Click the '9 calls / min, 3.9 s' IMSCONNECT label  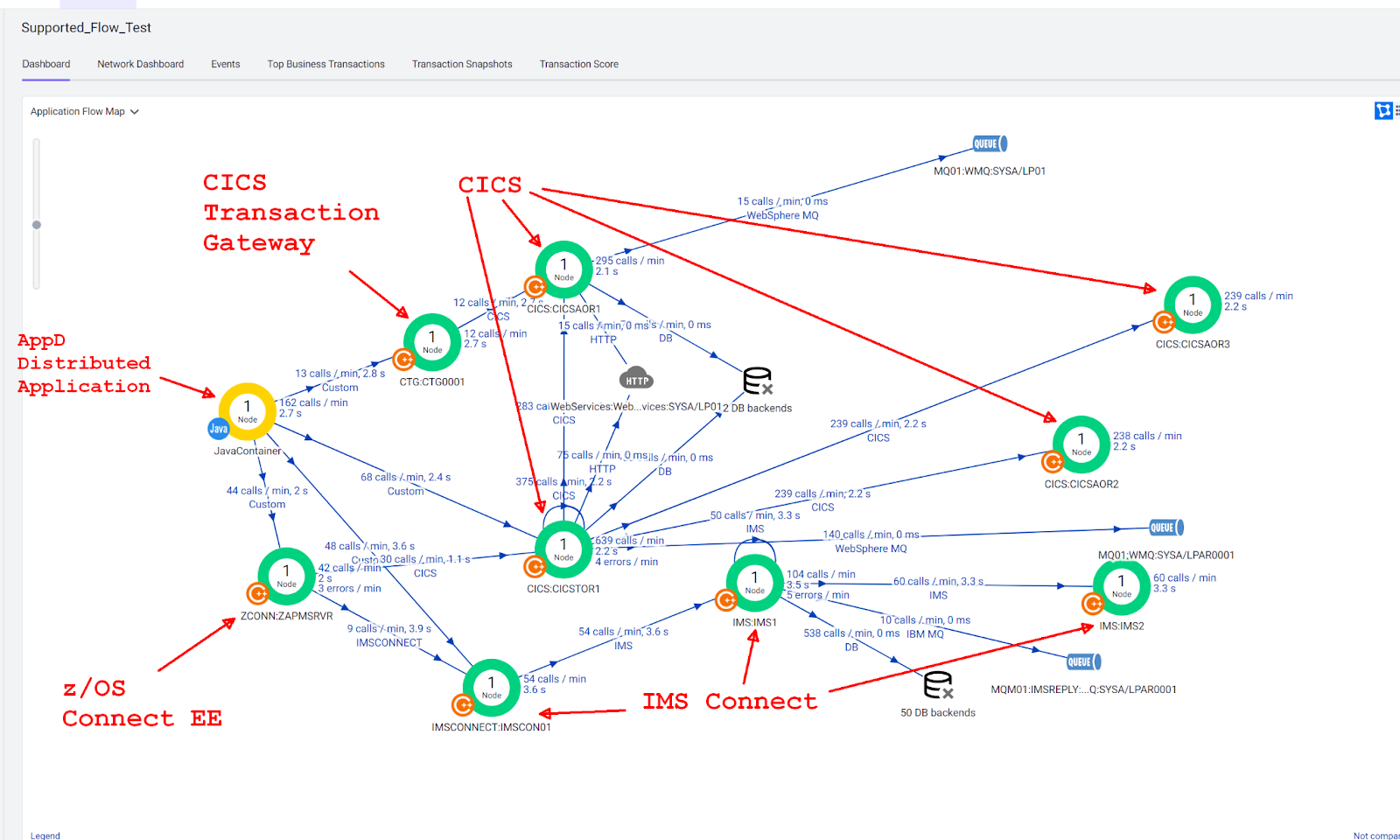388,629
